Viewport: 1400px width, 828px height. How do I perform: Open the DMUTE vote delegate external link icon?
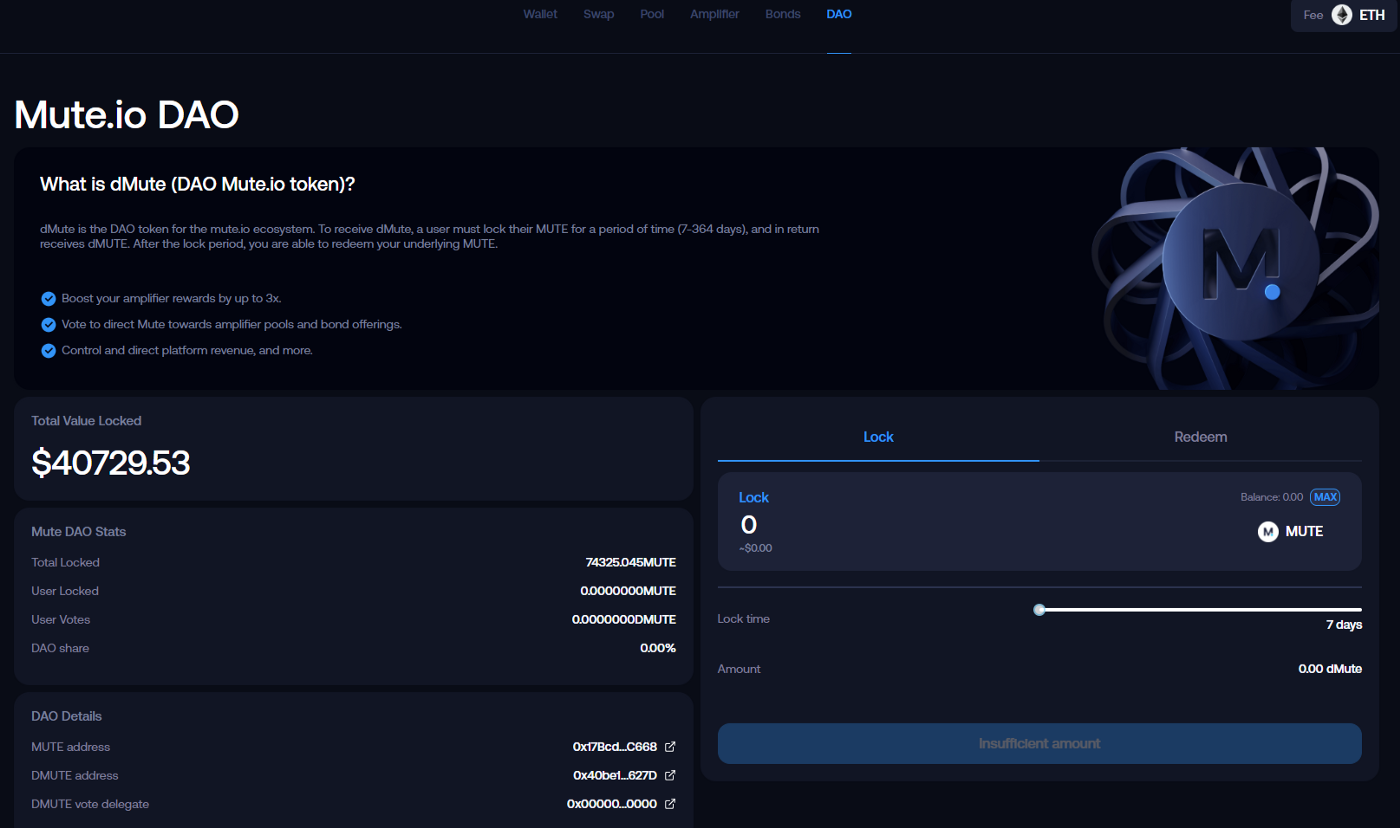[x=670, y=804]
